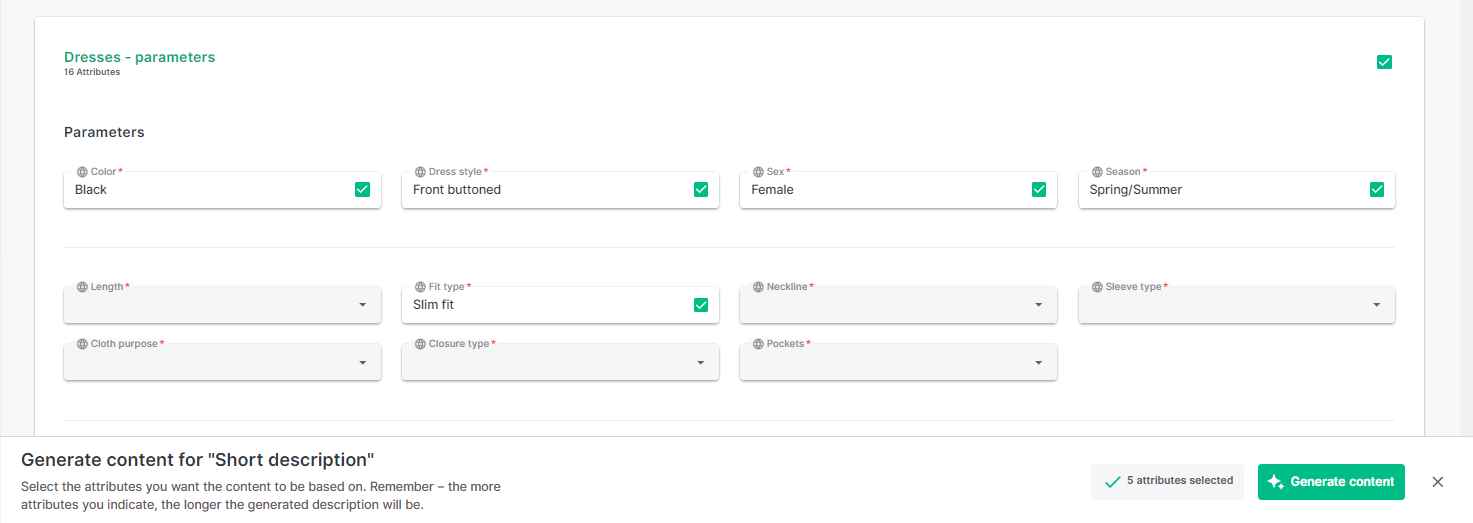1473x523 pixels.
Task: Uncheck the Color Black attribute checkbox
Action: pyautogui.click(x=362, y=189)
